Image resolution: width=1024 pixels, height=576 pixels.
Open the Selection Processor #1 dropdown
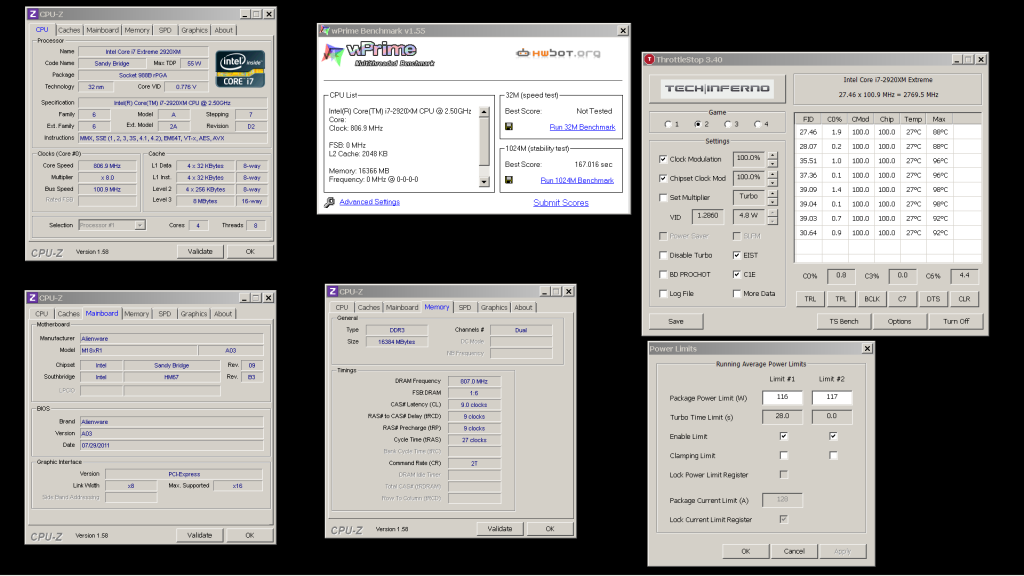pos(140,225)
